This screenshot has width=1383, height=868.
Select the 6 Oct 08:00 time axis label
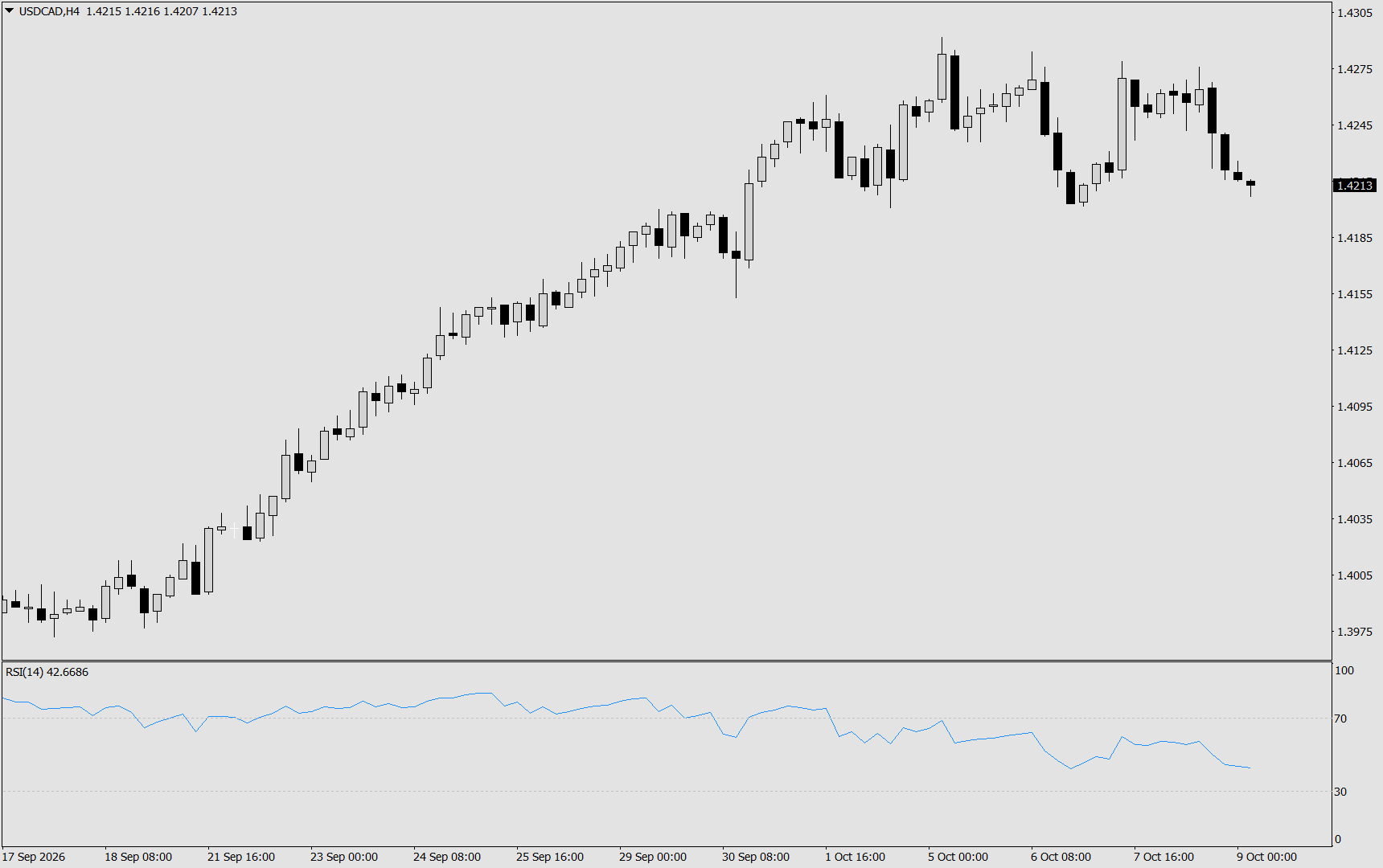(1061, 857)
